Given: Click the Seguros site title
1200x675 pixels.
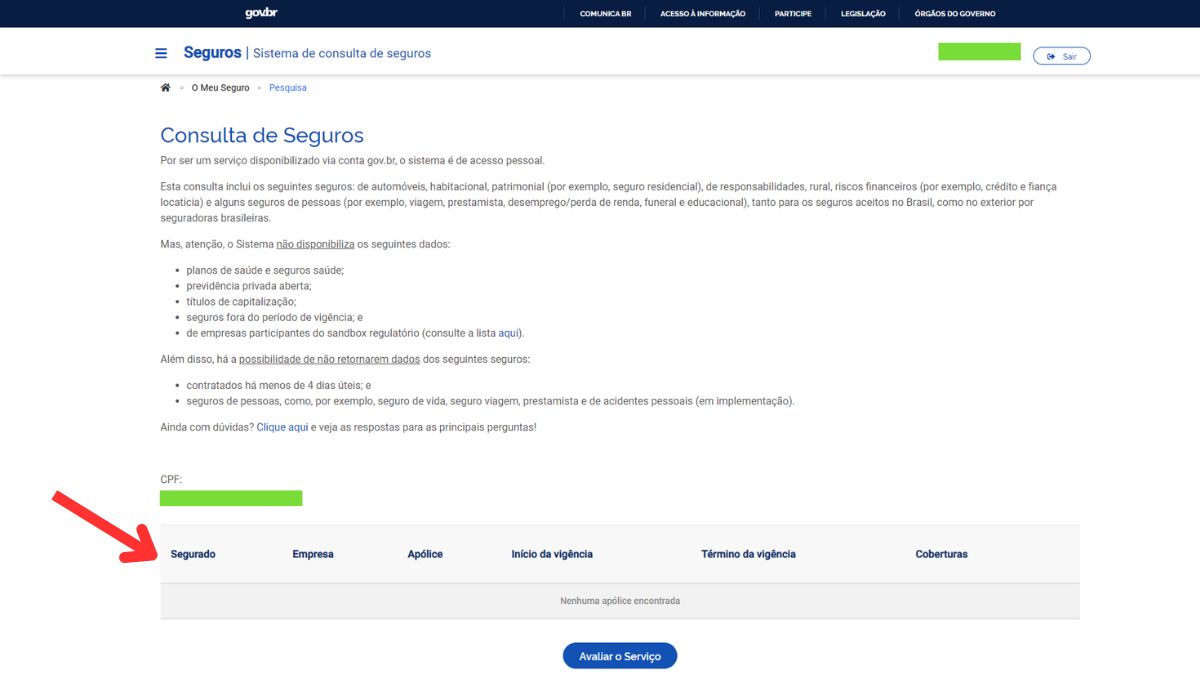Looking at the screenshot, I should (212, 53).
